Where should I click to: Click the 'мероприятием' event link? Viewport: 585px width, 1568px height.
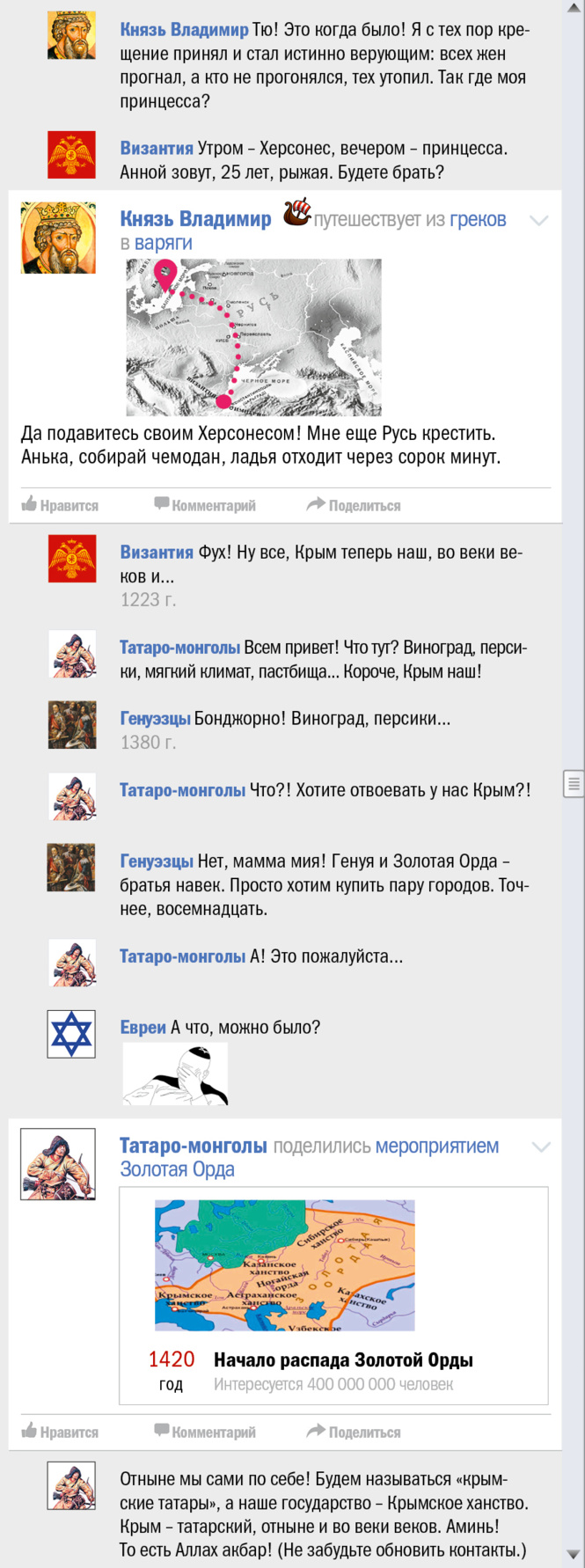[436, 1147]
